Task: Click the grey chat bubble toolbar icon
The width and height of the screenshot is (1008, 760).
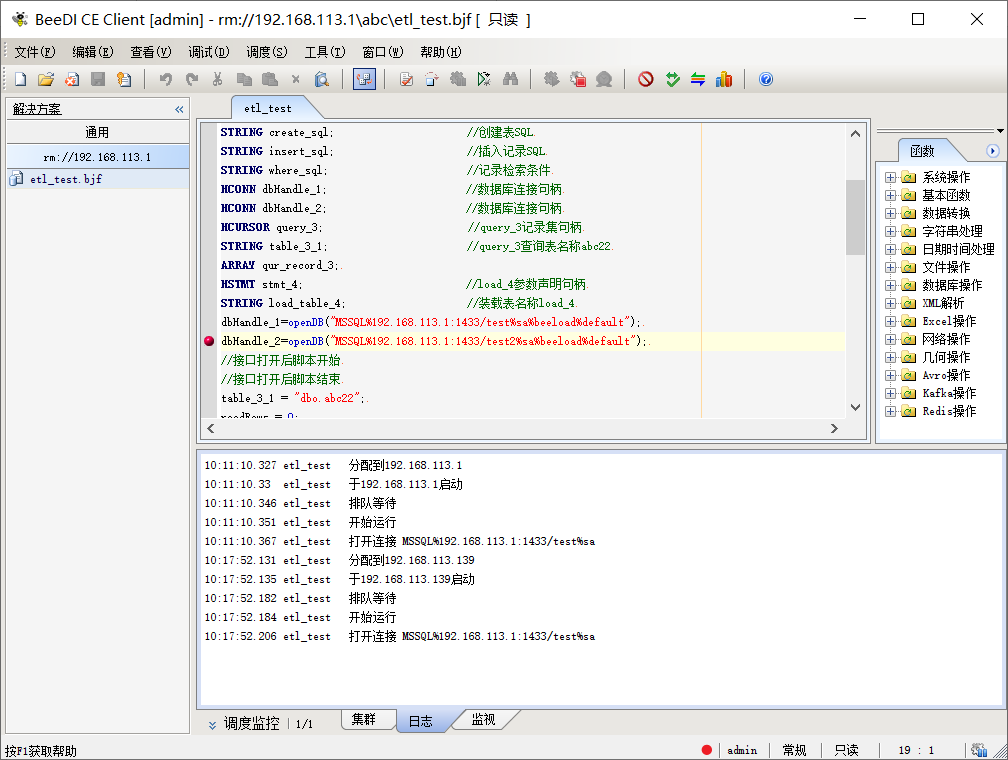Action: coord(604,79)
